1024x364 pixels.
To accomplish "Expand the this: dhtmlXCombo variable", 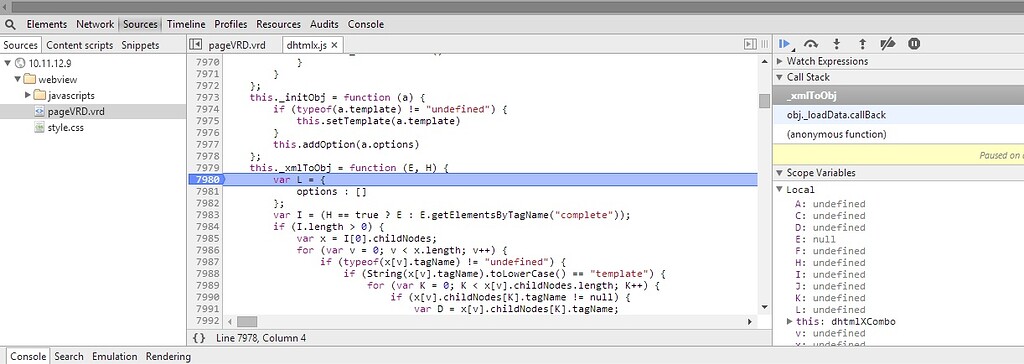I will [790, 322].
